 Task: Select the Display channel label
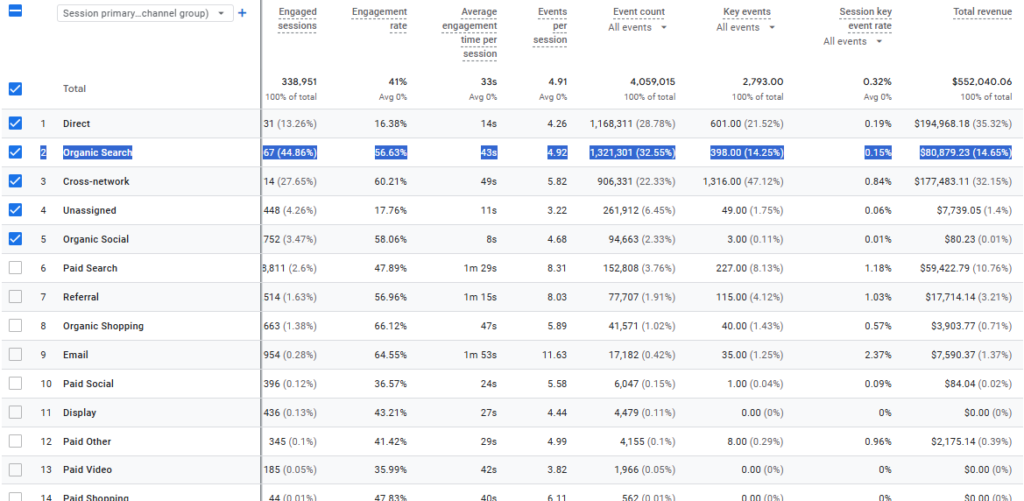(80, 412)
